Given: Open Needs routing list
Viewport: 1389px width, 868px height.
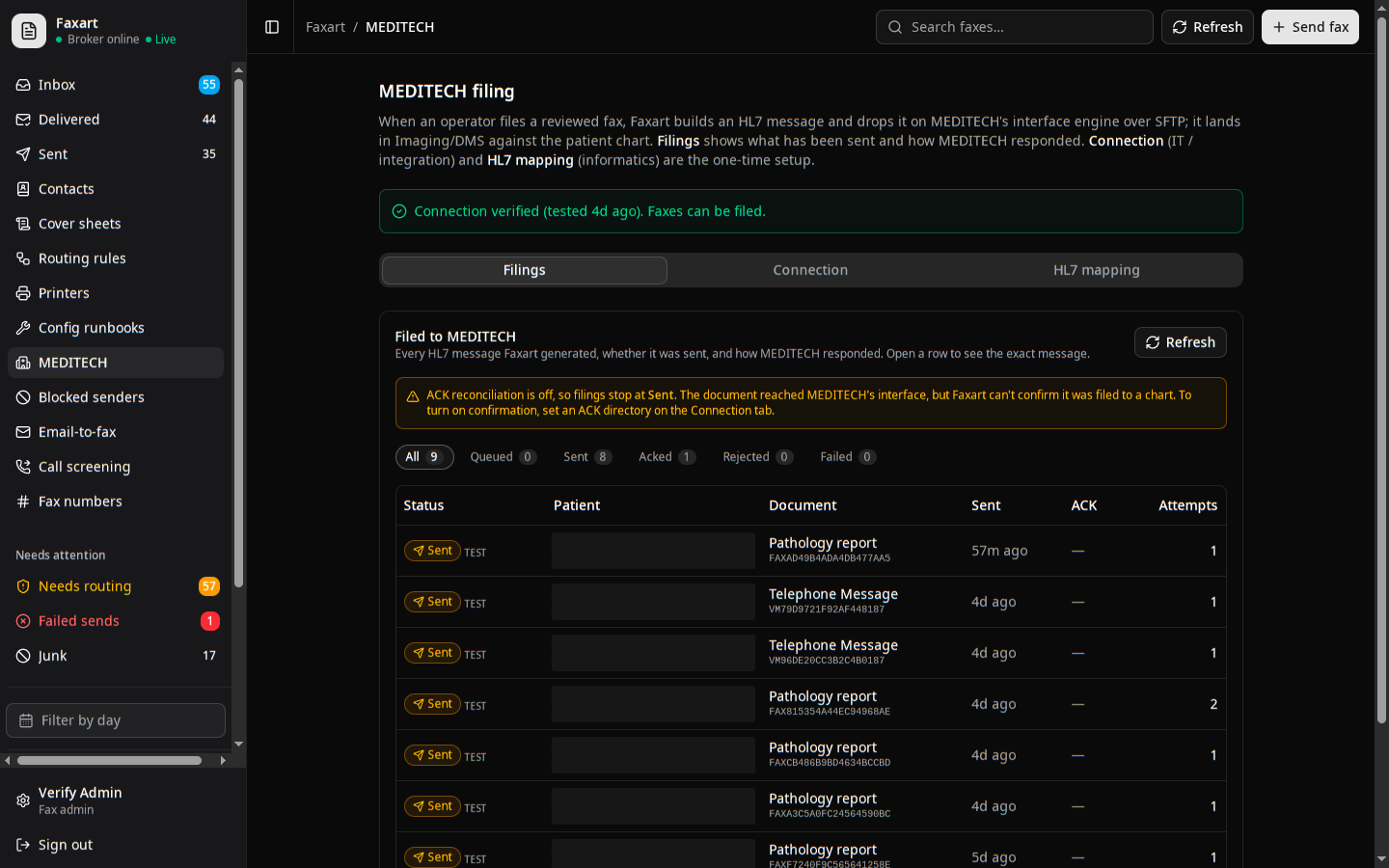Looking at the screenshot, I should pos(116,586).
